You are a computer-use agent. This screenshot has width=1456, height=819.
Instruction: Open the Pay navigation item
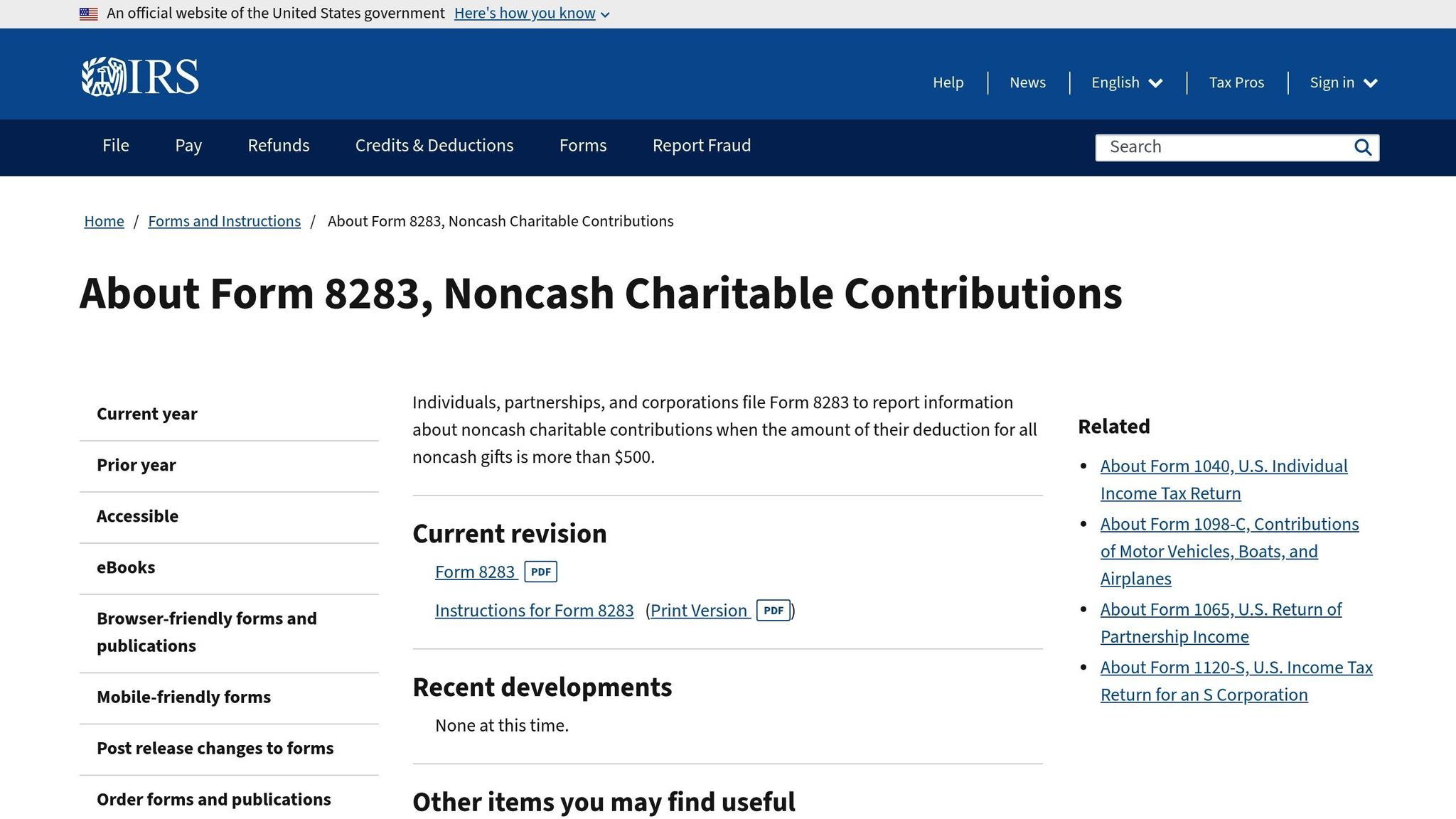click(x=188, y=146)
